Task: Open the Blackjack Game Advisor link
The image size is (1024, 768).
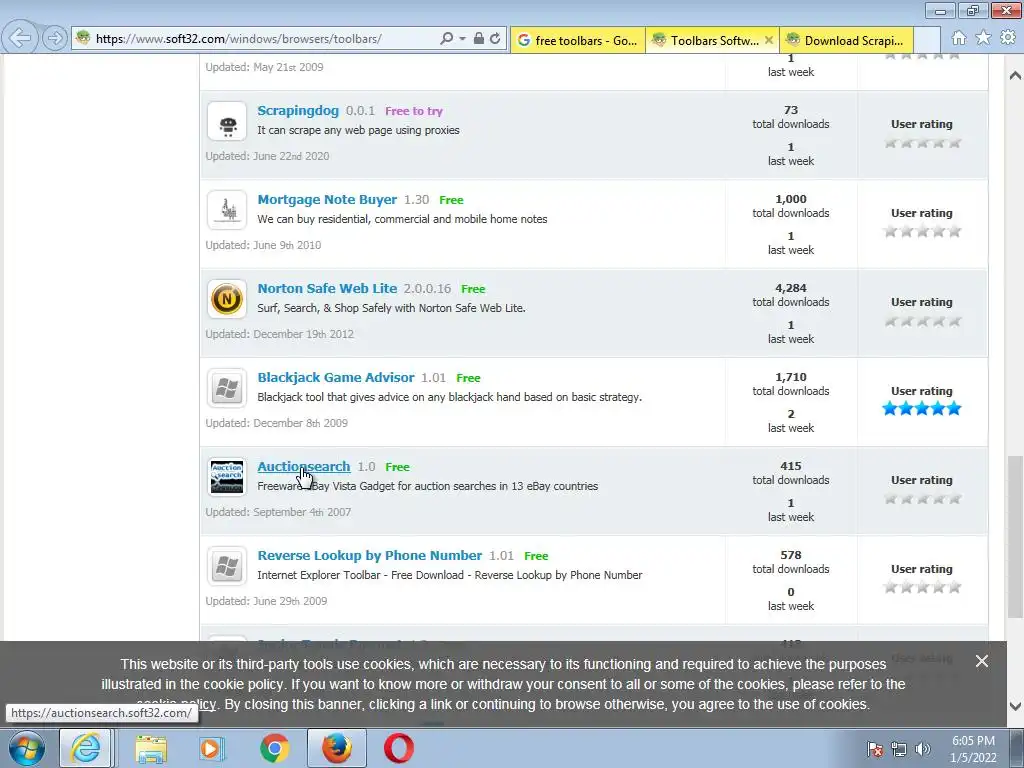Action: [336, 377]
